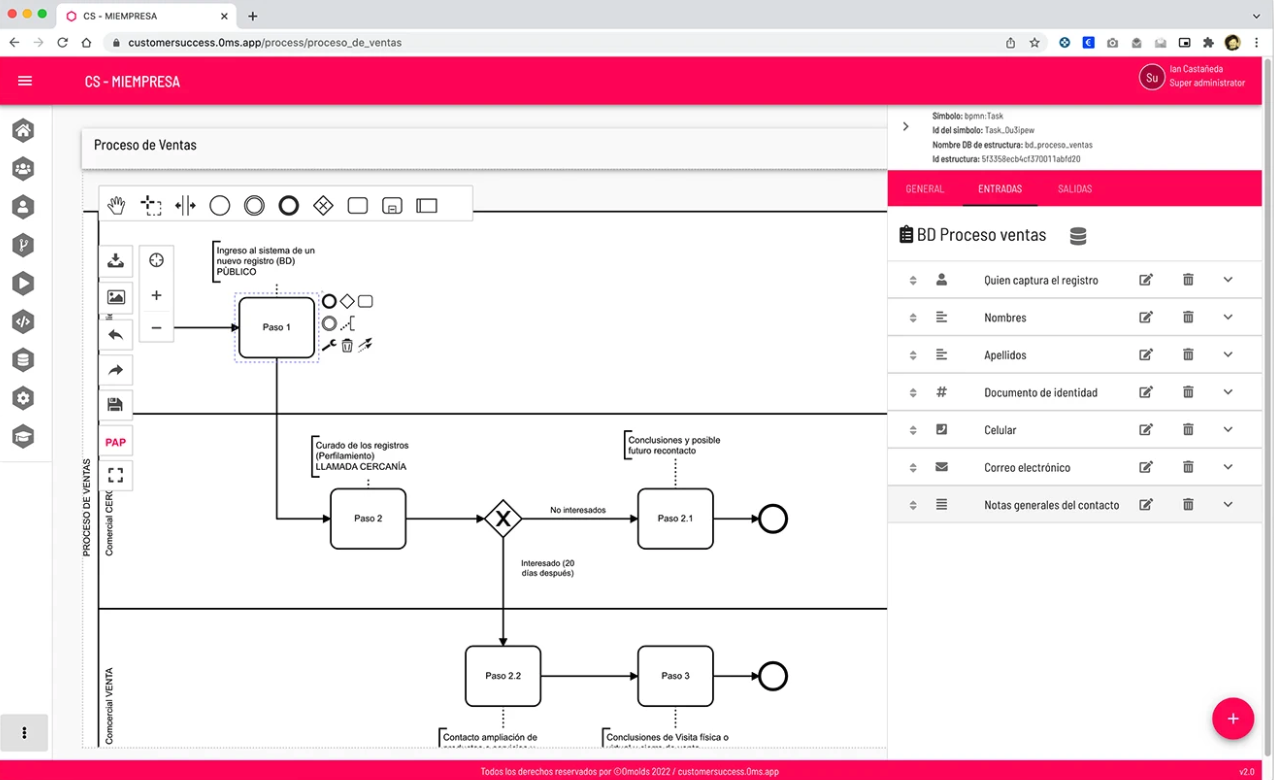The image size is (1274, 780).
Task: Switch to the GENERAL tab
Action: click(924, 189)
